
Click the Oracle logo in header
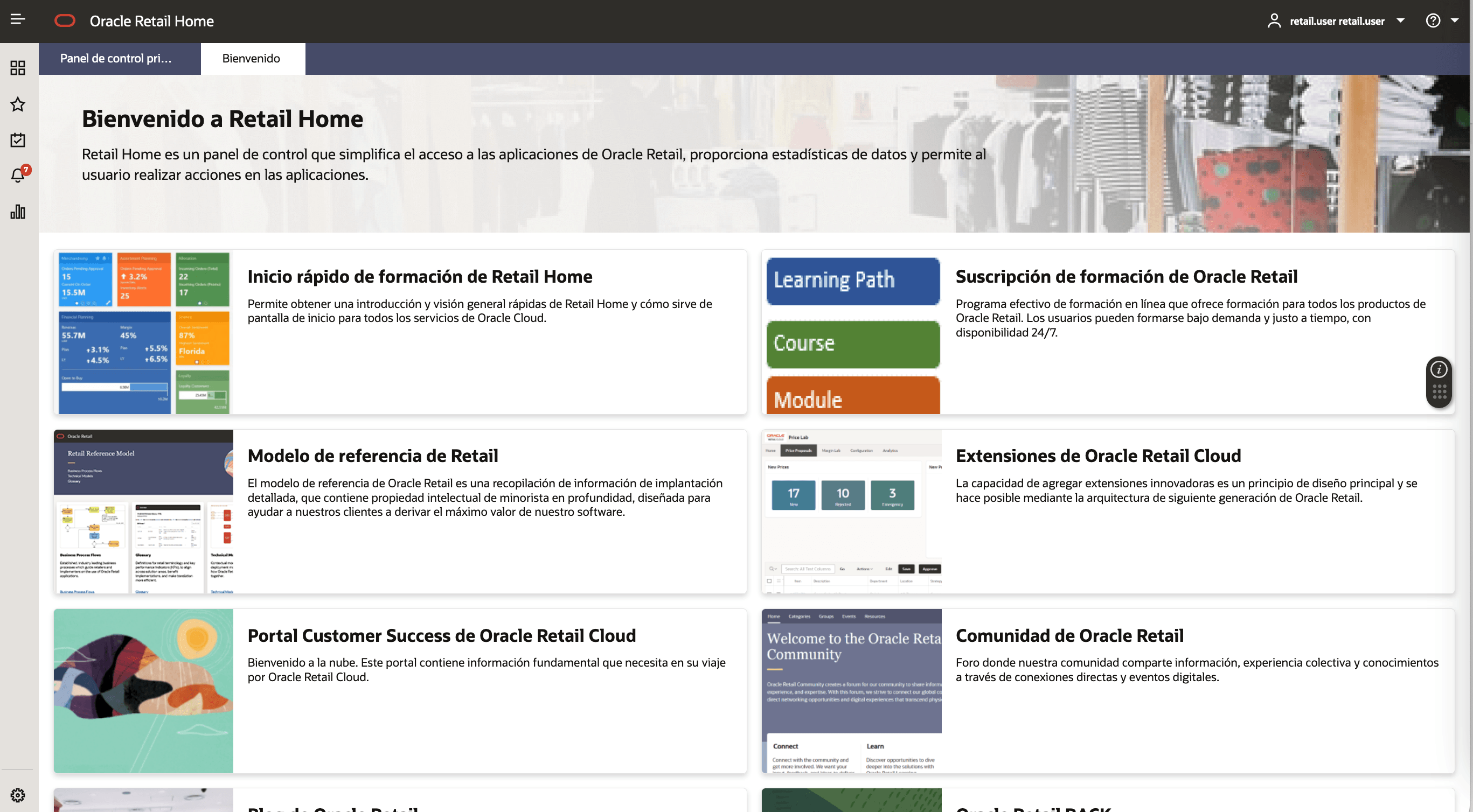click(x=65, y=21)
